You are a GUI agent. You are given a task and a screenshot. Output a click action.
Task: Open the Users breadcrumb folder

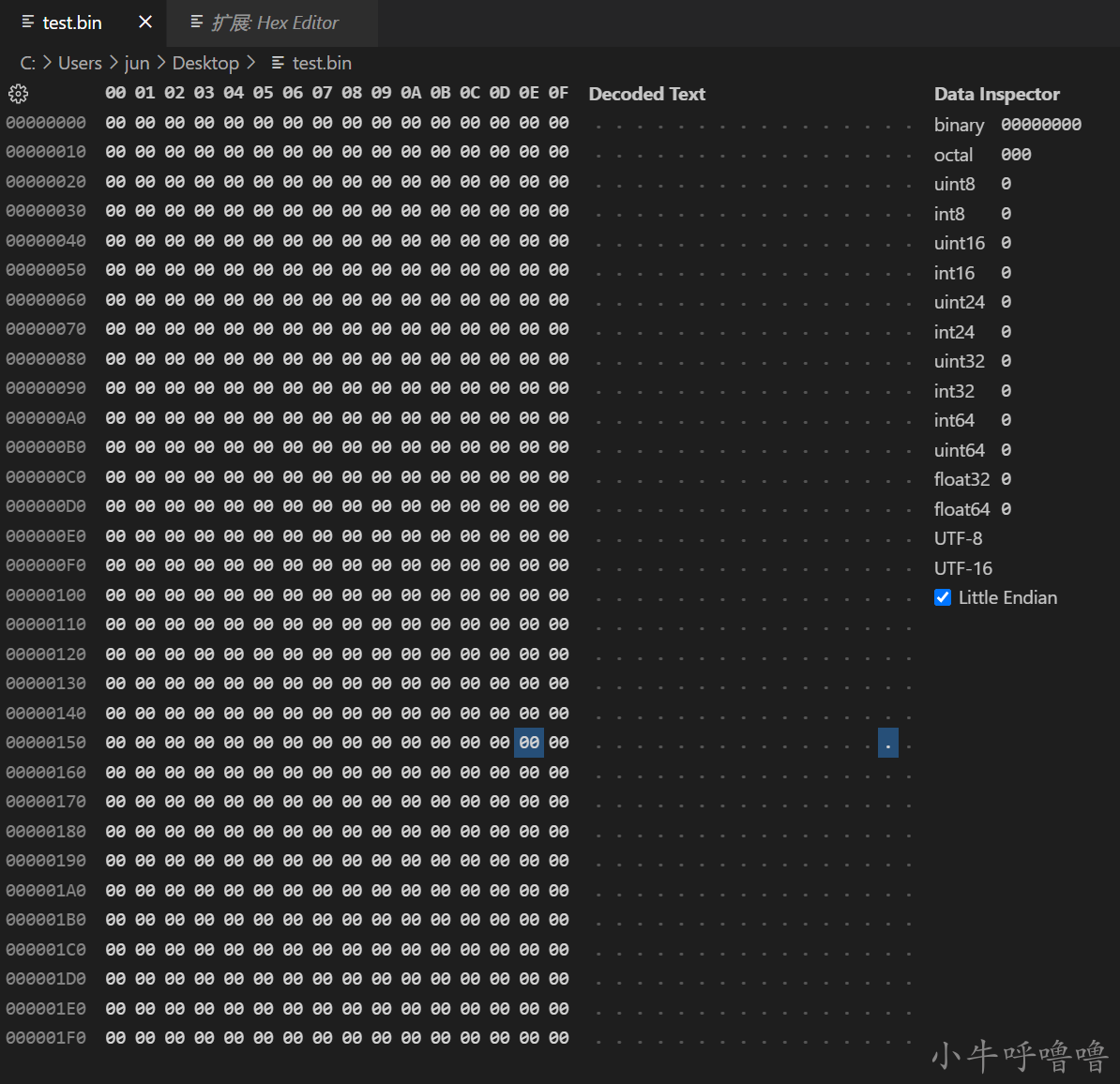tap(80, 63)
